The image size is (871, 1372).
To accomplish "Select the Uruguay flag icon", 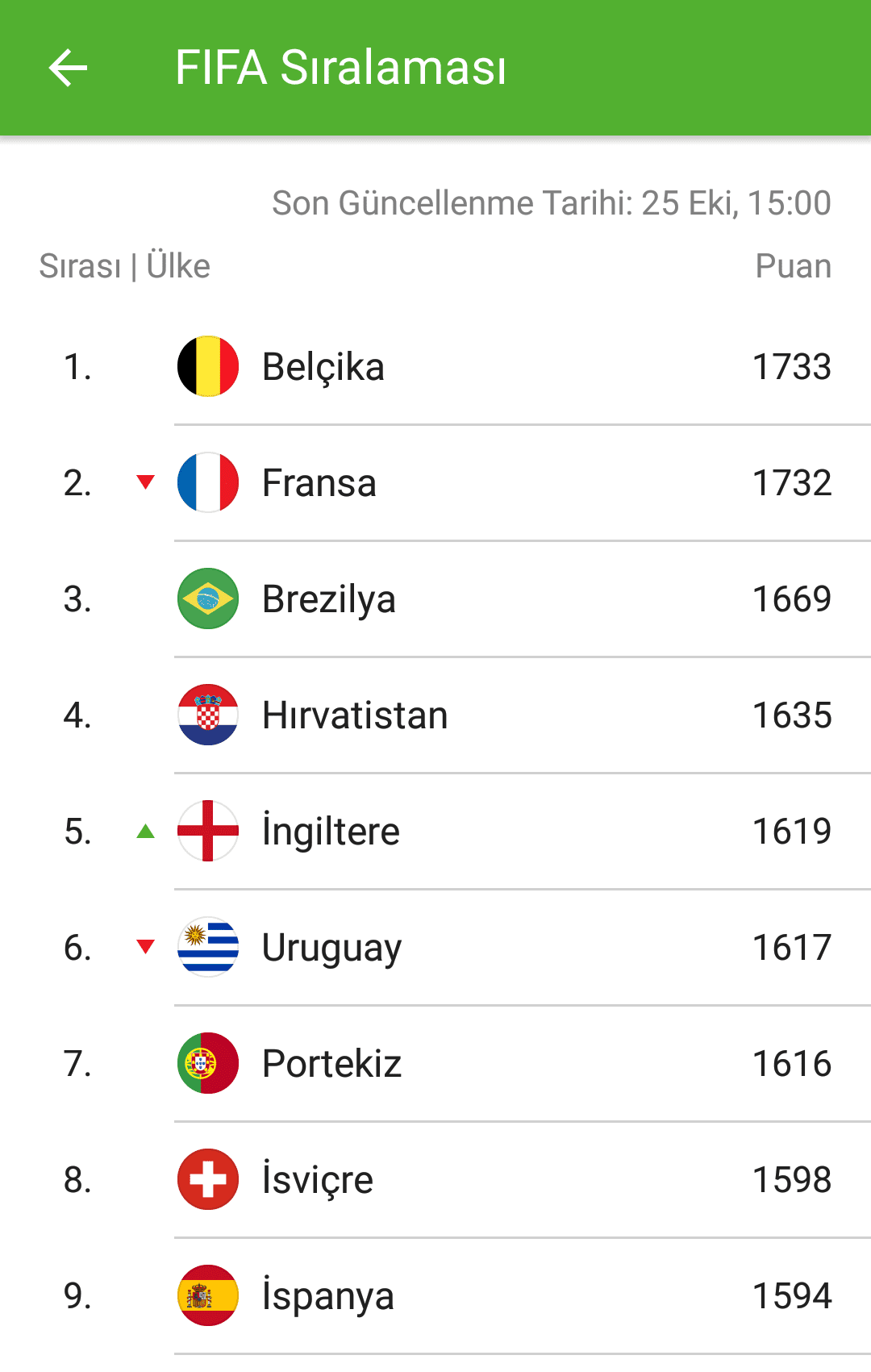I will [x=208, y=947].
